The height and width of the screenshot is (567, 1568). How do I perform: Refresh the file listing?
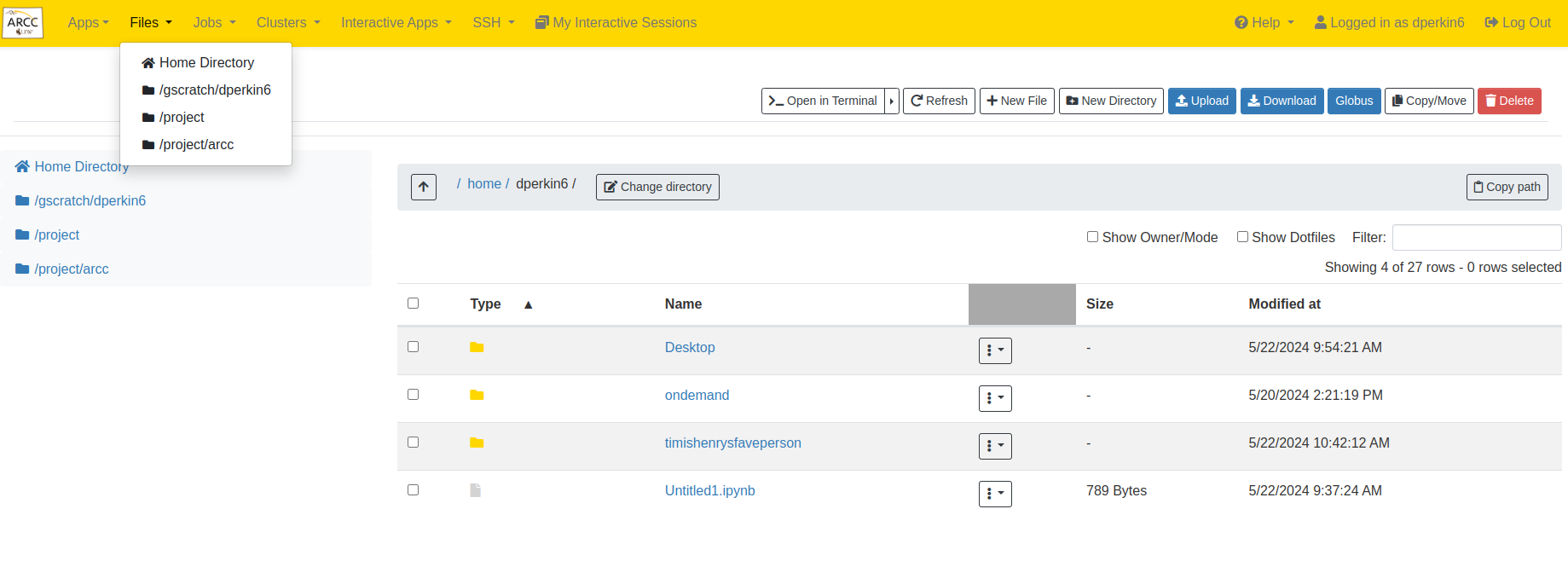(939, 101)
